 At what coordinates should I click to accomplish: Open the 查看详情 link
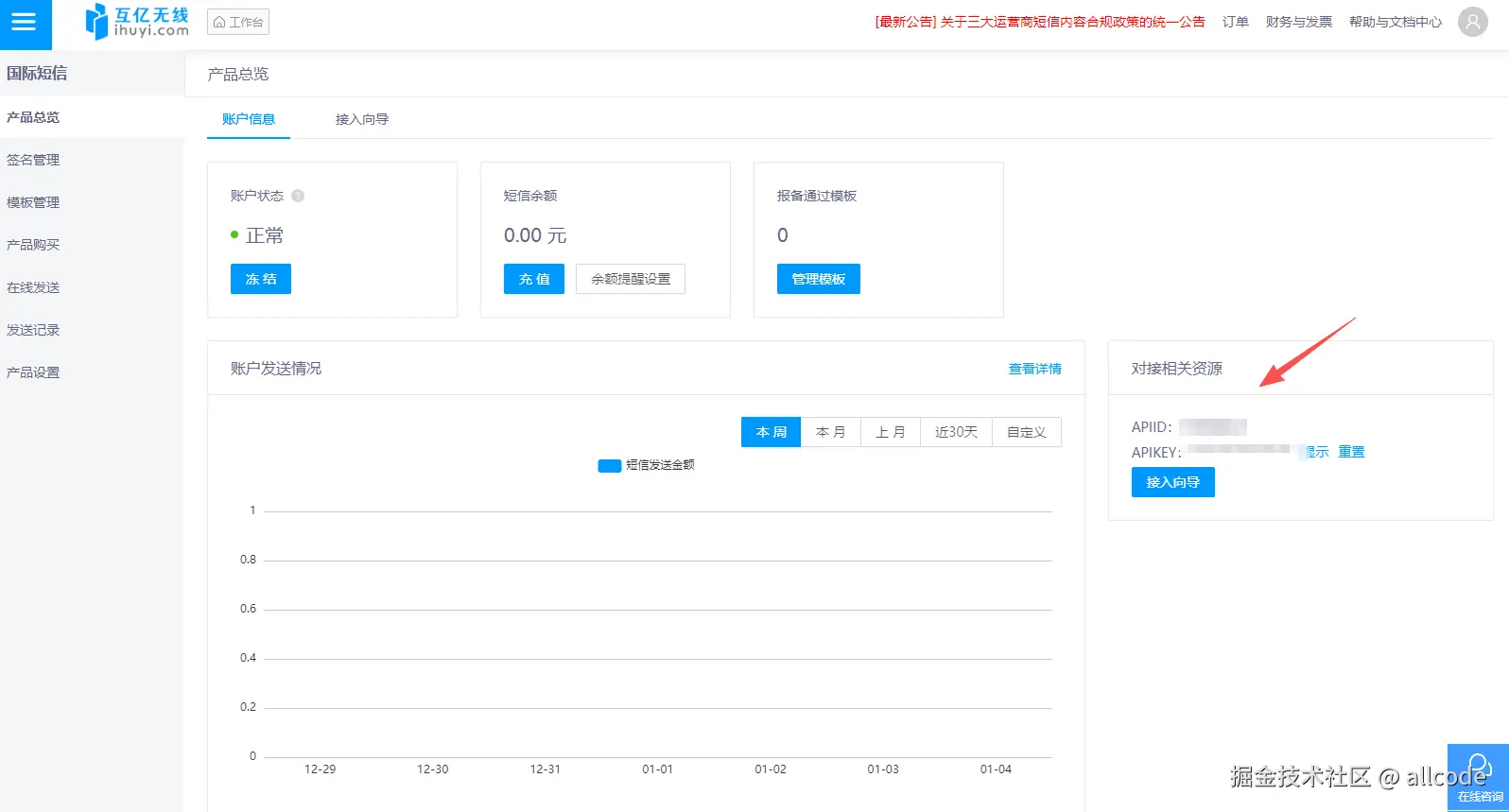1035,369
